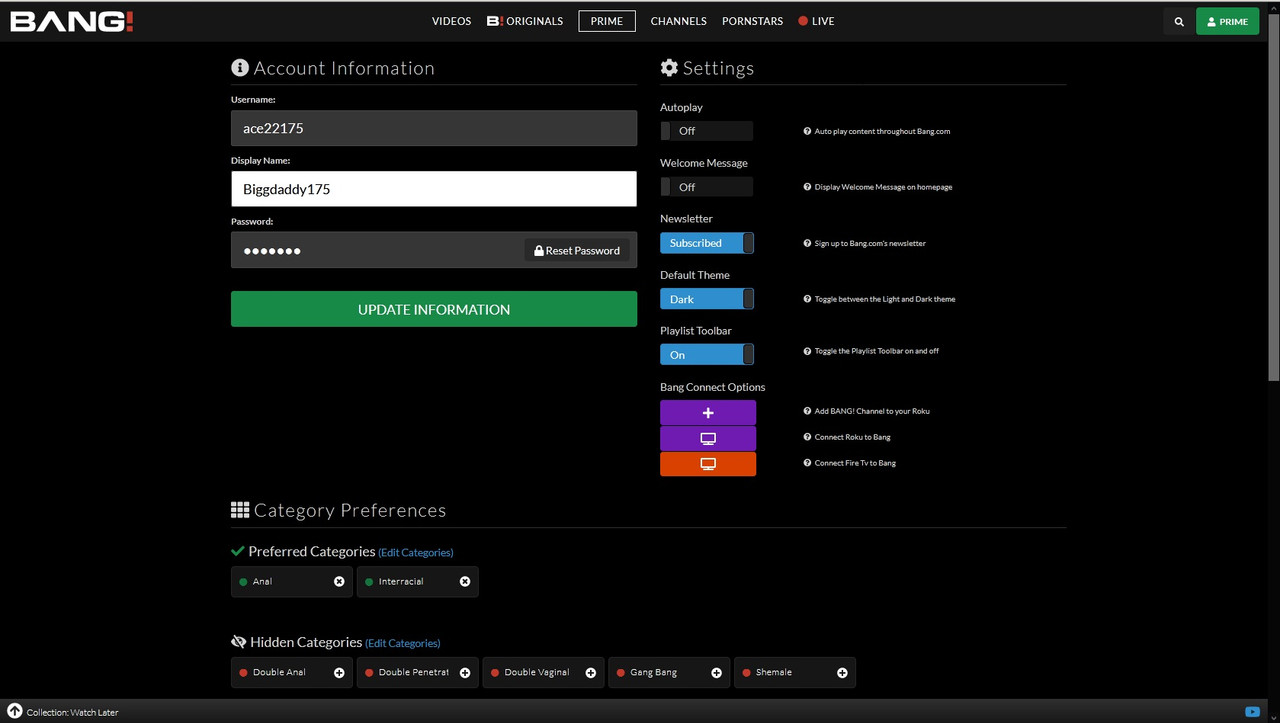Screen dimensions: 1280x723
Task: Expand the Collection: Watch Later arrow icon
Action: [15, 711]
